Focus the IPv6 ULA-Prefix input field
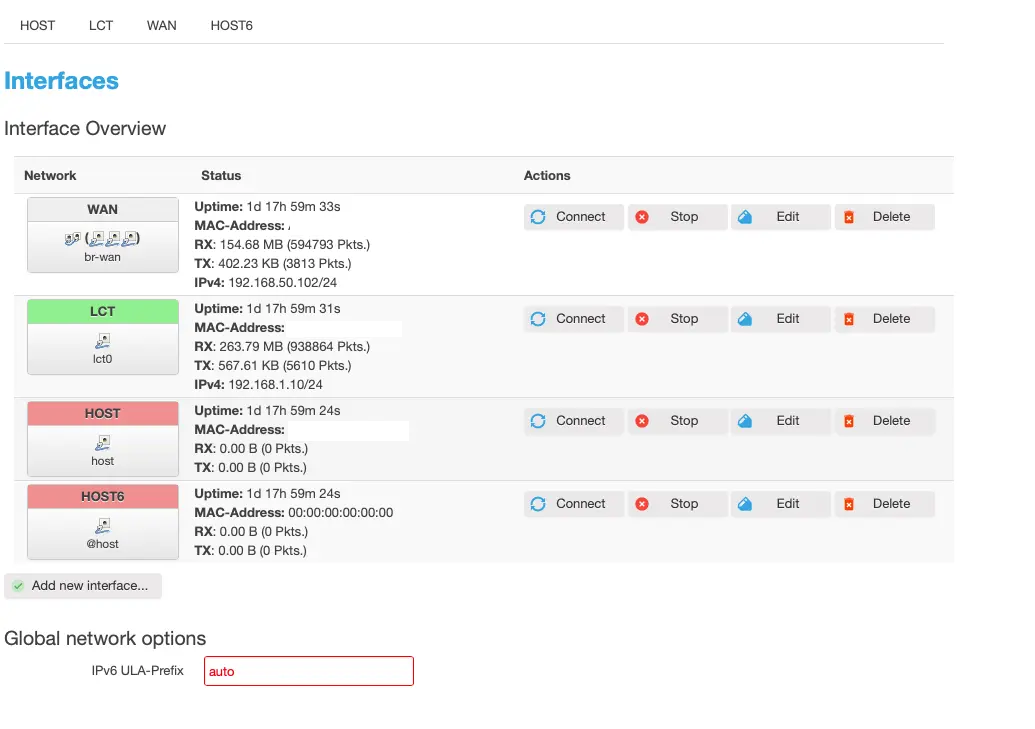 point(309,671)
